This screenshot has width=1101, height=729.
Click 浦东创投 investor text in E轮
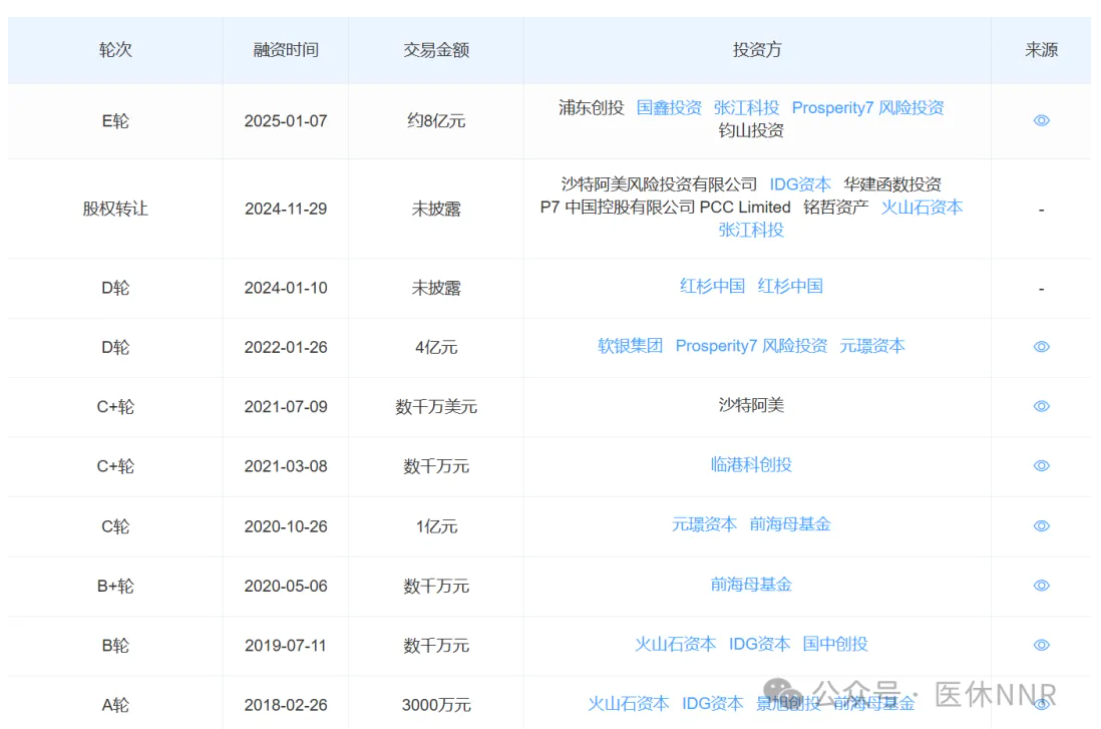591,107
